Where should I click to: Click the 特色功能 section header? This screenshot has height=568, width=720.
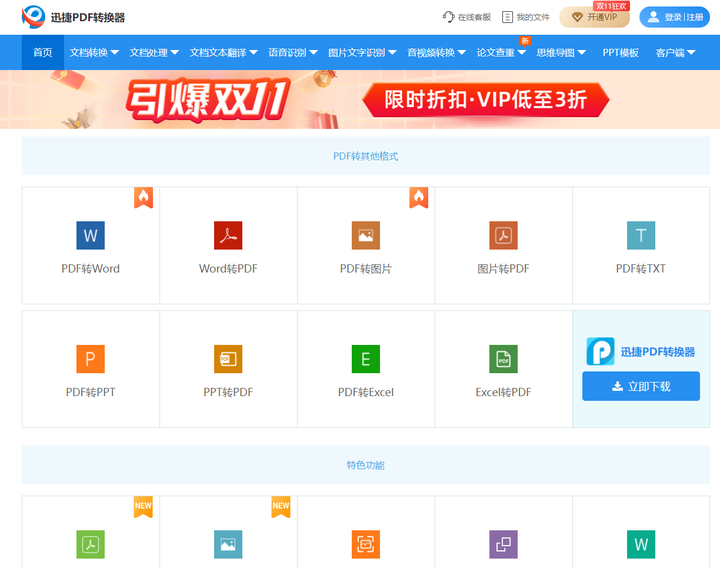click(366, 465)
